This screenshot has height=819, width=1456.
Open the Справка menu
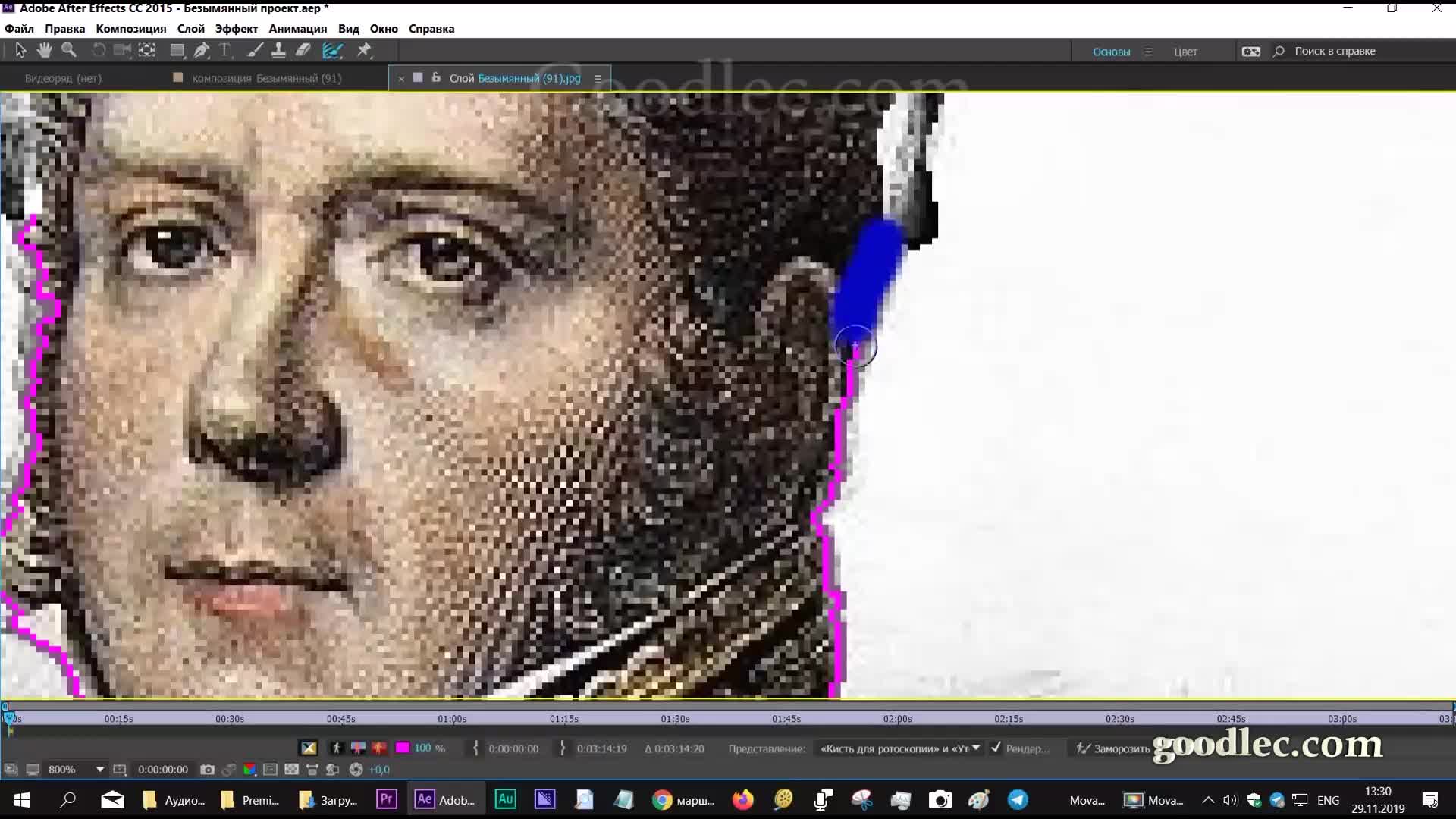(x=431, y=29)
